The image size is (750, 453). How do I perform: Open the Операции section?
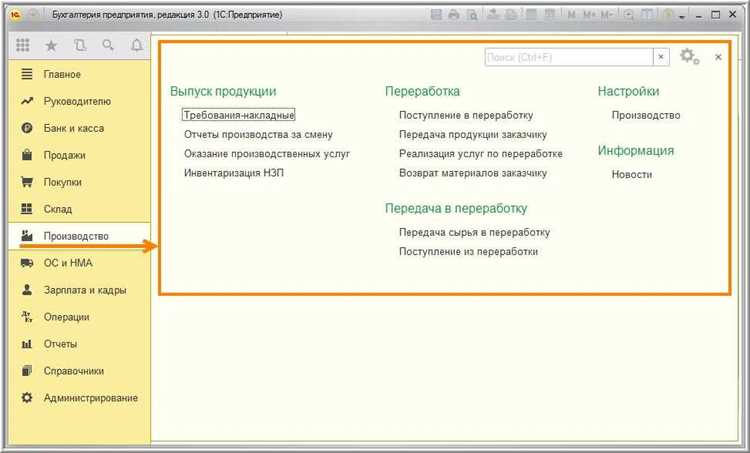(x=79, y=317)
